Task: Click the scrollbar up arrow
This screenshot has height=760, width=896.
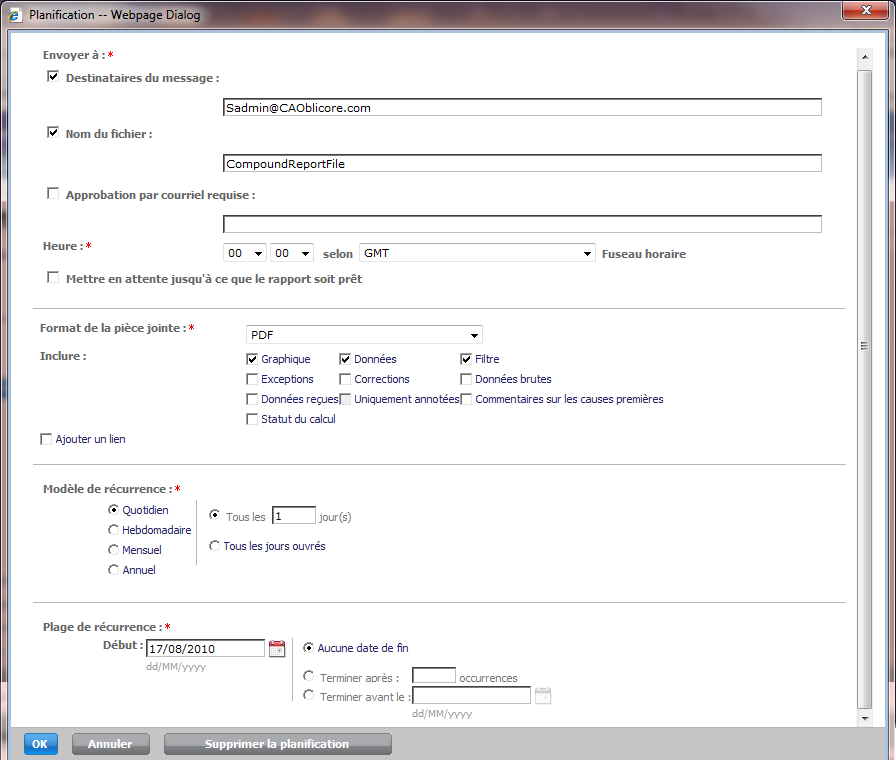Action: pyautogui.click(x=865, y=57)
